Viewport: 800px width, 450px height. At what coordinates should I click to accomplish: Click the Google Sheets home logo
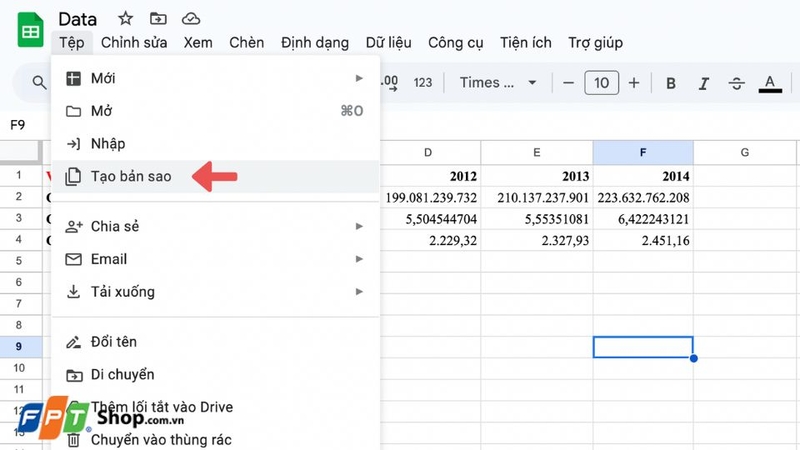[31, 30]
